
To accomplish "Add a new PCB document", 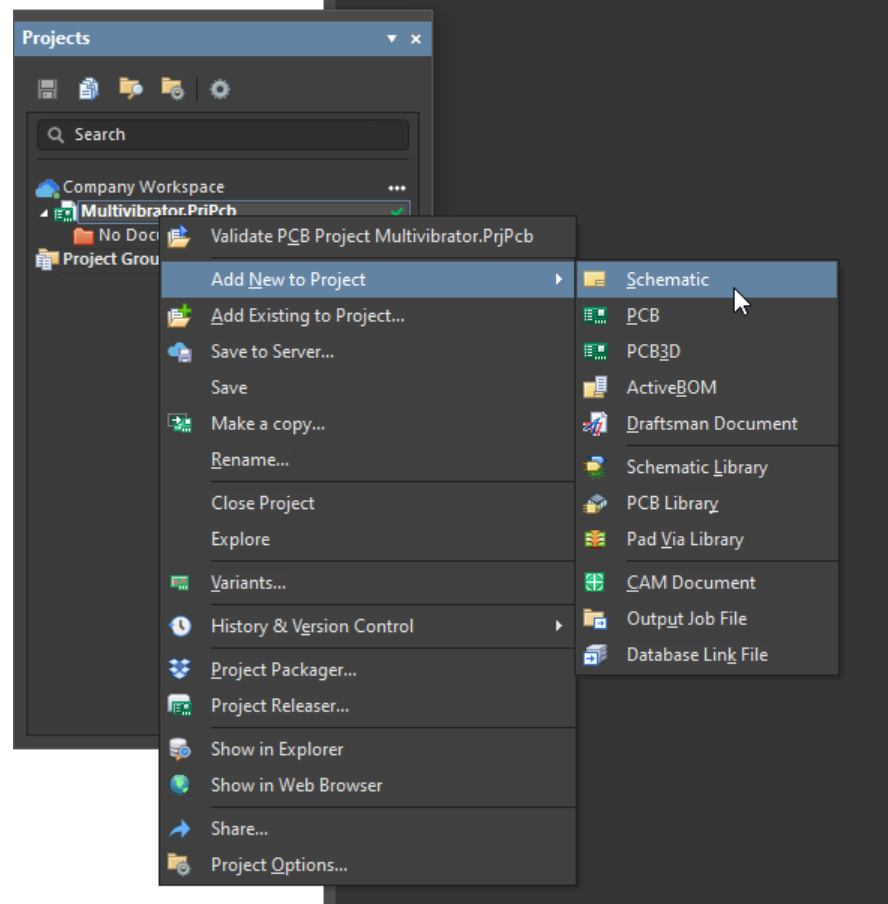I will click(x=707, y=316).
